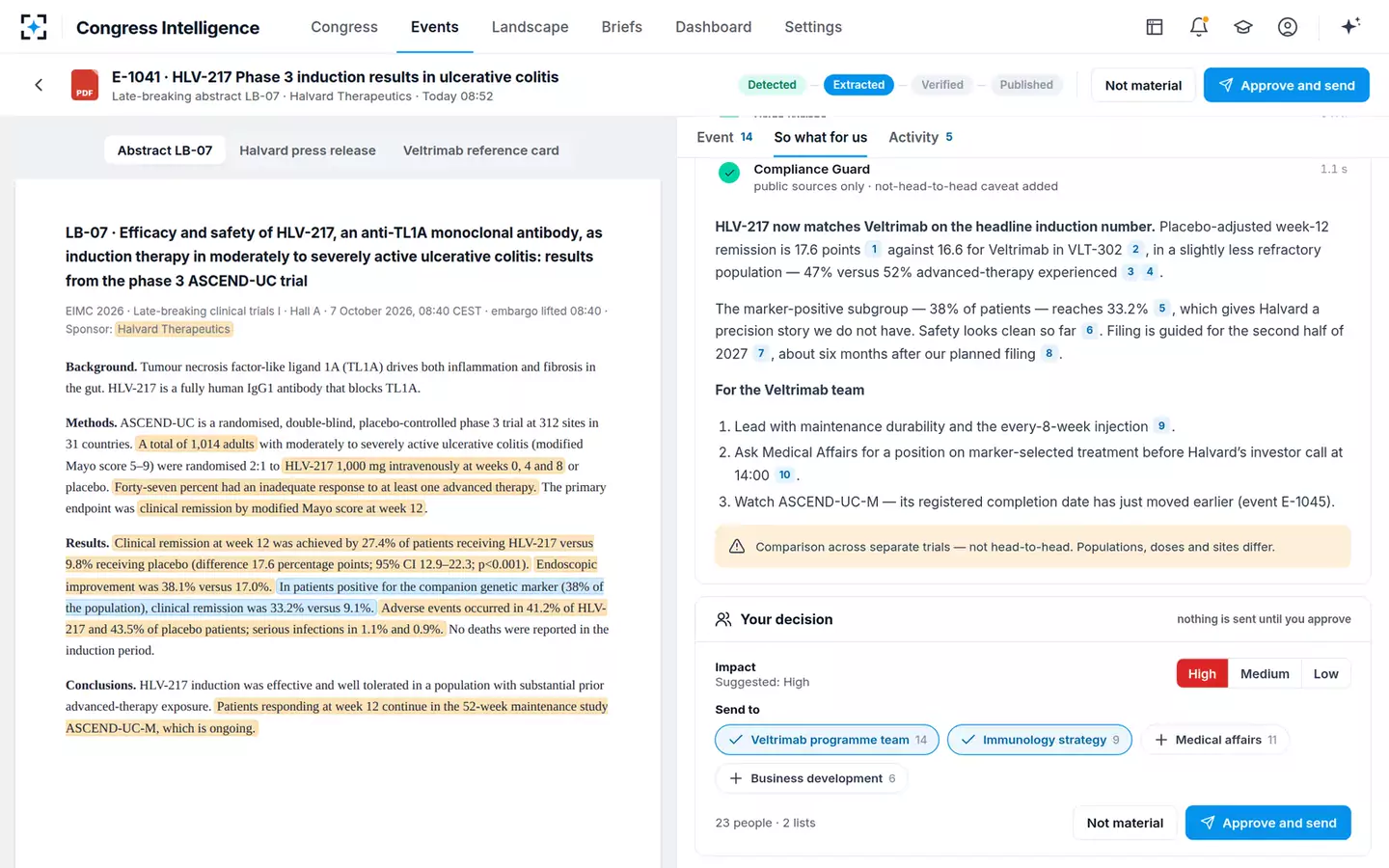Deselect Veltrimab programme team recipient list

click(x=827, y=740)
